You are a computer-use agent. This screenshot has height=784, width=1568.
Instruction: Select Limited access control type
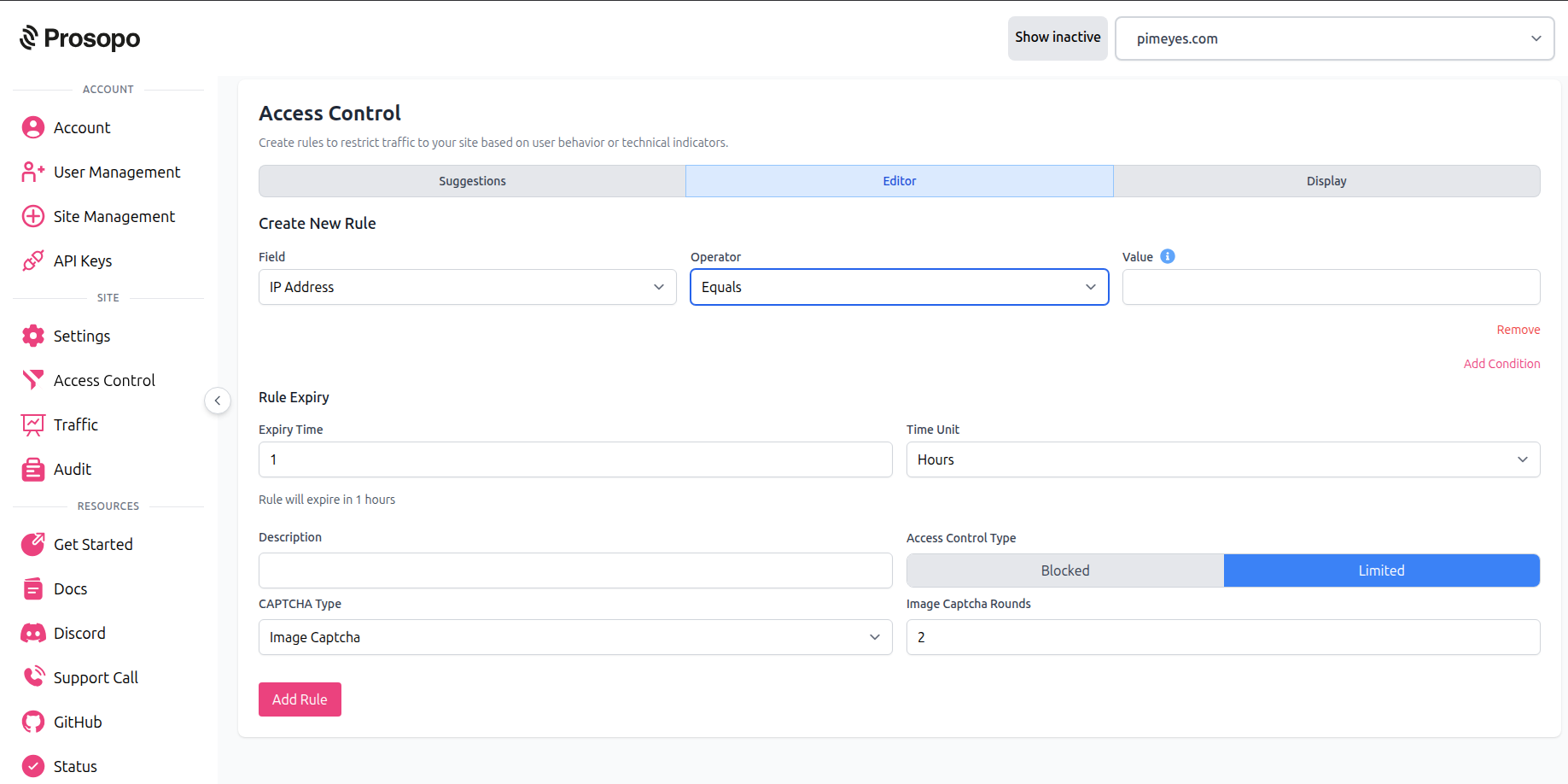tap(1381, 570)
